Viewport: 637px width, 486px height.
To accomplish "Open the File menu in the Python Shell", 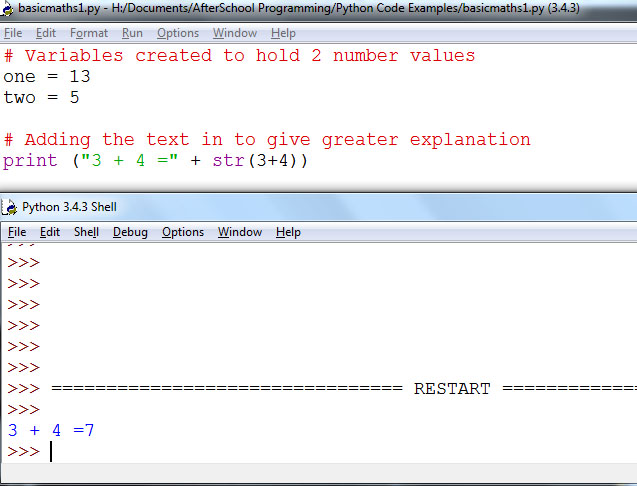I will pos(17,232).
